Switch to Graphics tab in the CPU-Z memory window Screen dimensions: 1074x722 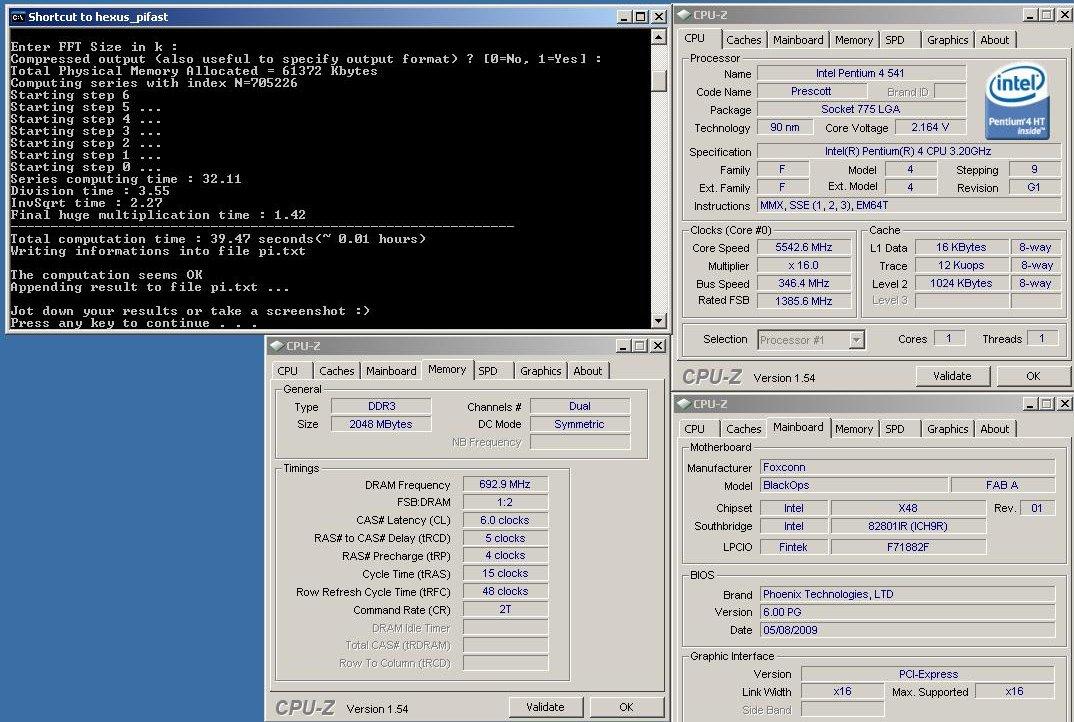click(540, 371)
